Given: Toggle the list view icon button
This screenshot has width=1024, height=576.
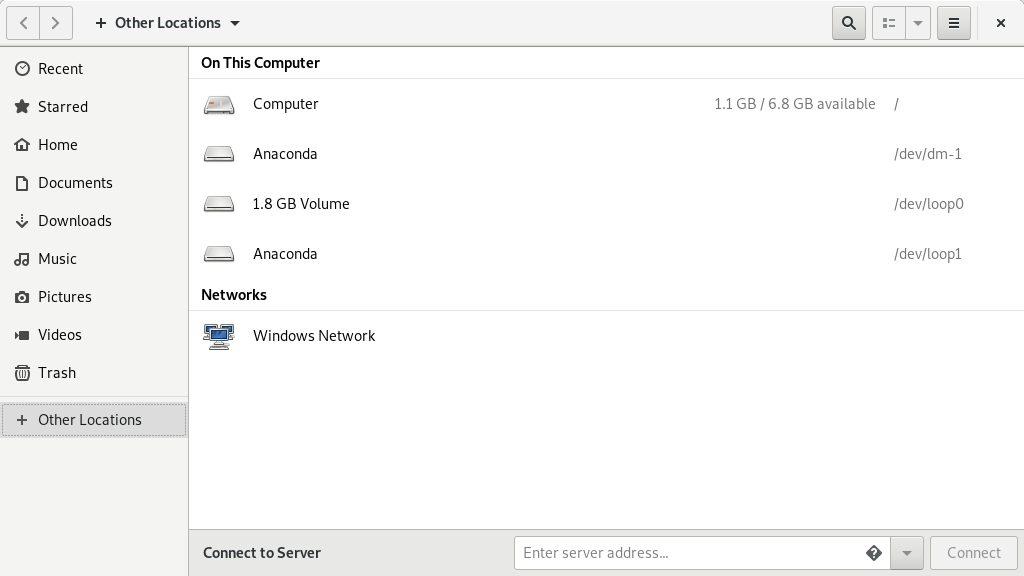Looking at the screenshot, I should coord(889,23).
